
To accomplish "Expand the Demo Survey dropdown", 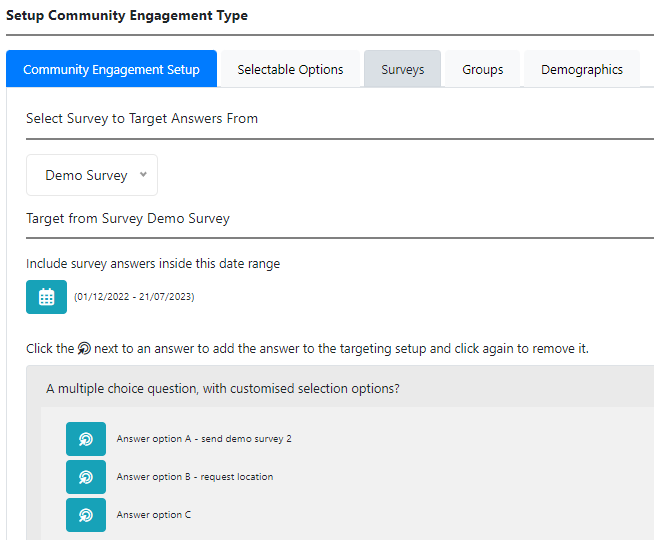I will click(x=92, y=175).
